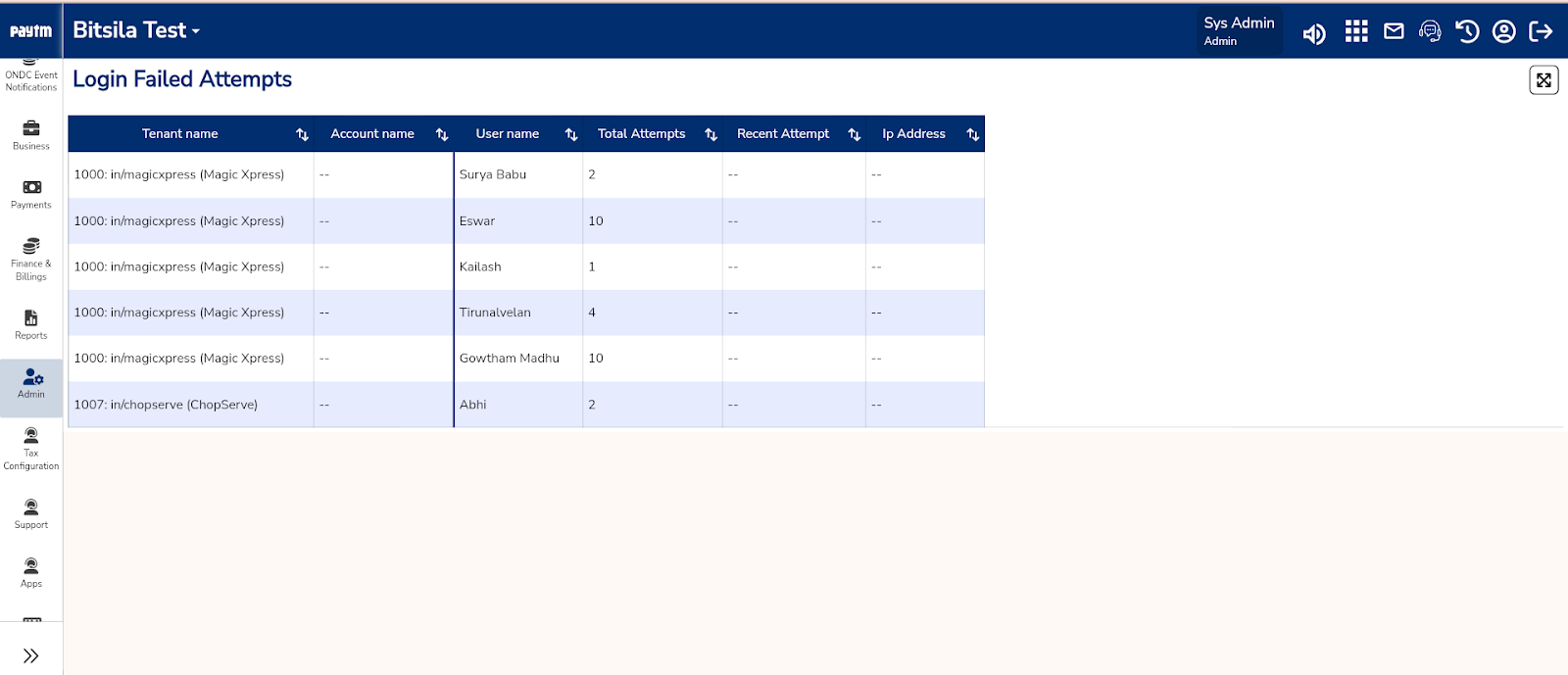The height and width of the screenshot is (675, 1568).
Task: Toggle fullscreen with the expand icon
Action: [1543, 80]
